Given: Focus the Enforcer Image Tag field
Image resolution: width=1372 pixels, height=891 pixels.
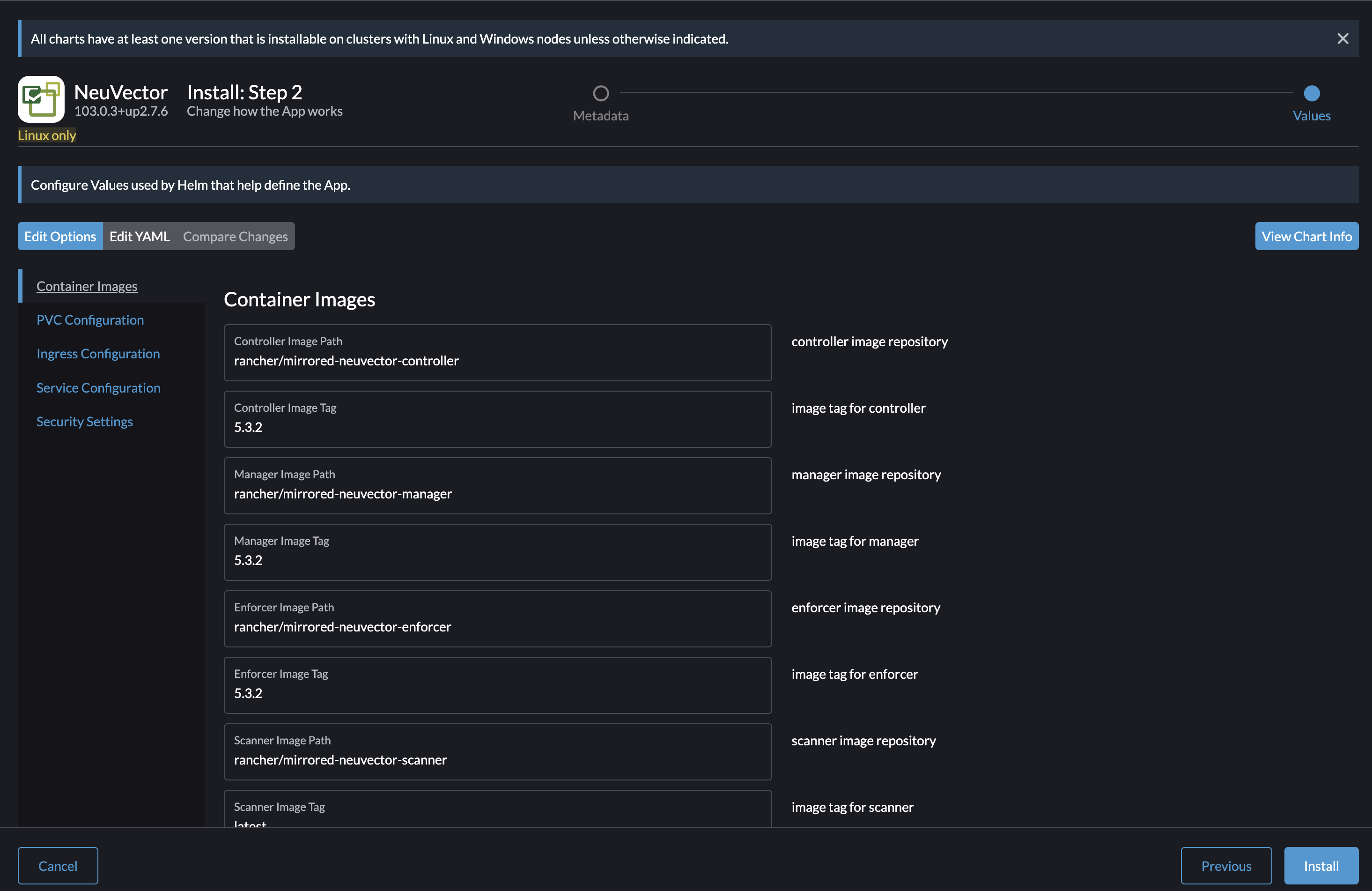Looking at the screenshot, I should click(x=497, y=685).
